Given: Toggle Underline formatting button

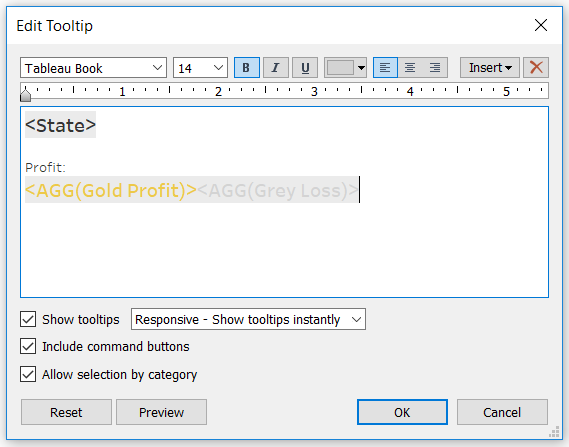Looking at the screenshot, I should click(x=305, y=67).
